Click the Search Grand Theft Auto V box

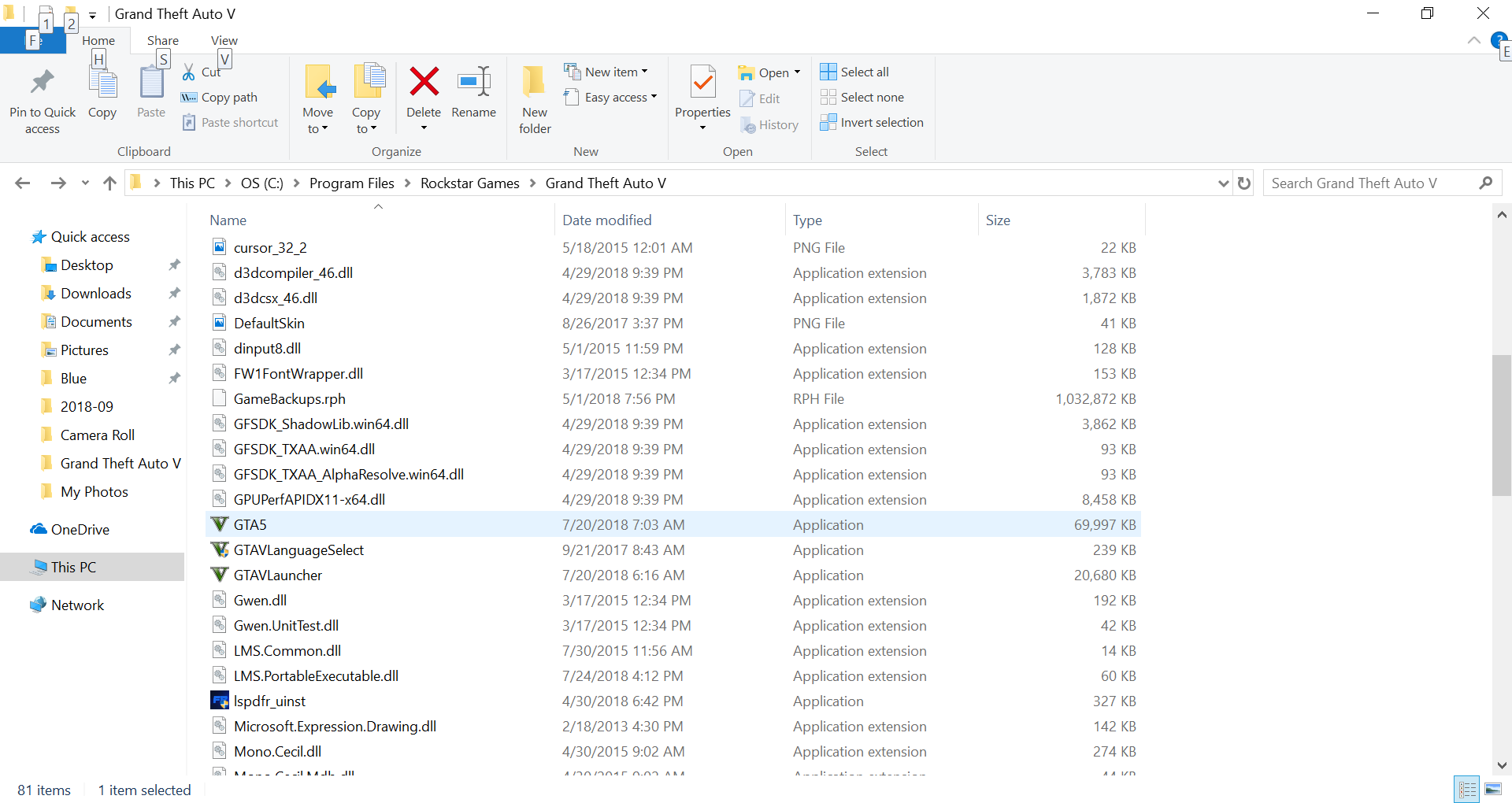[x=1370, y=183]
